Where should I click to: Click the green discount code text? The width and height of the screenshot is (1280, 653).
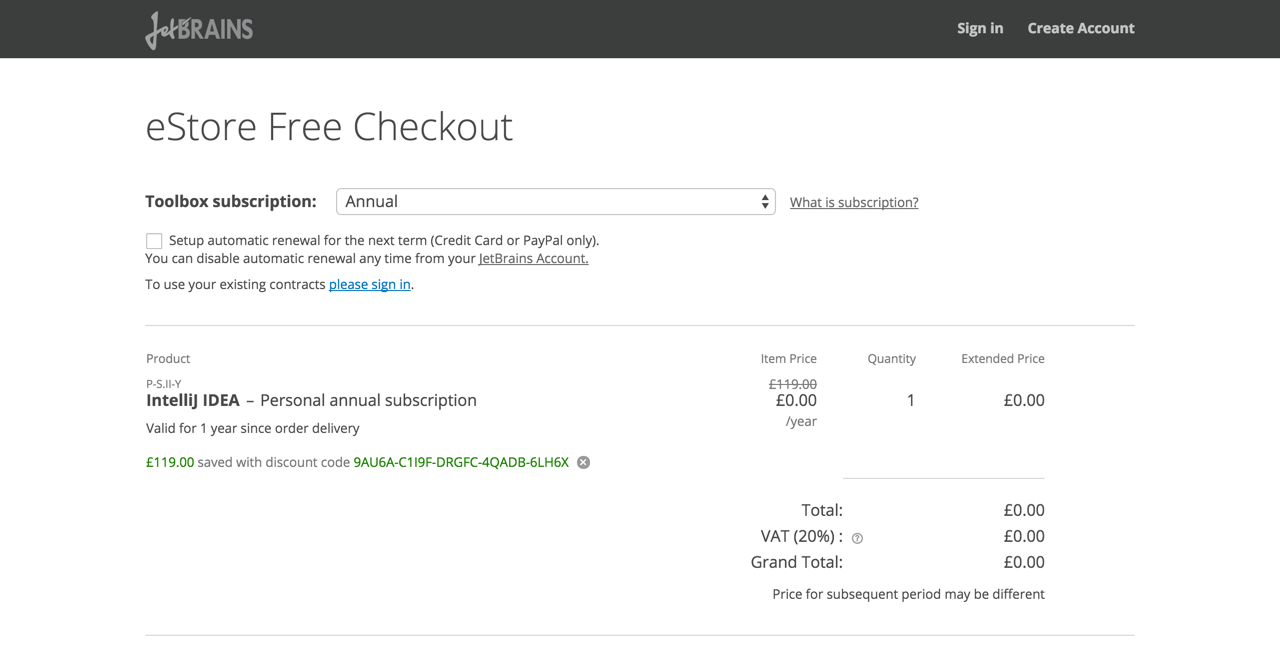click(x=461, y=462)
